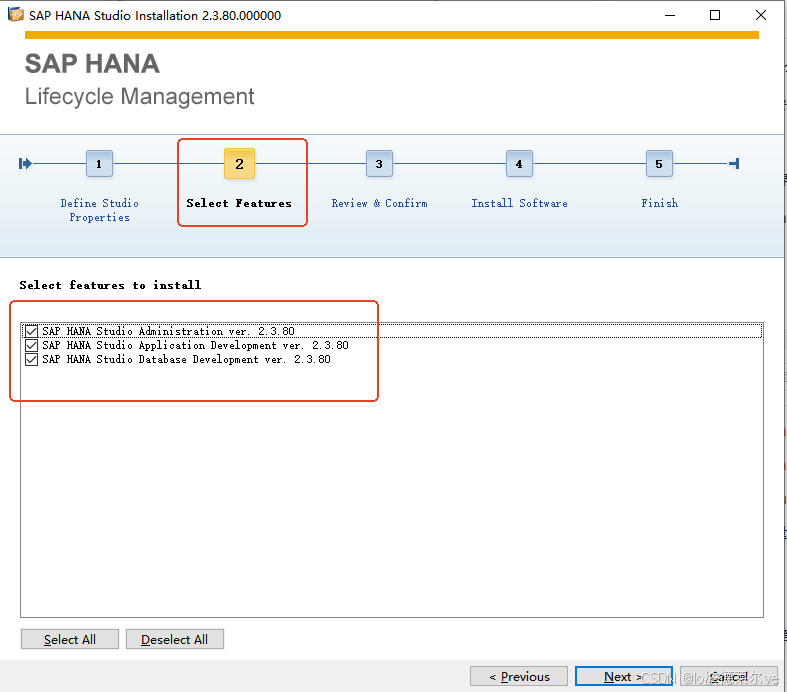787x692 pixels.
Task: Click the 'Select features to install' heading
Action: point(110,285)
